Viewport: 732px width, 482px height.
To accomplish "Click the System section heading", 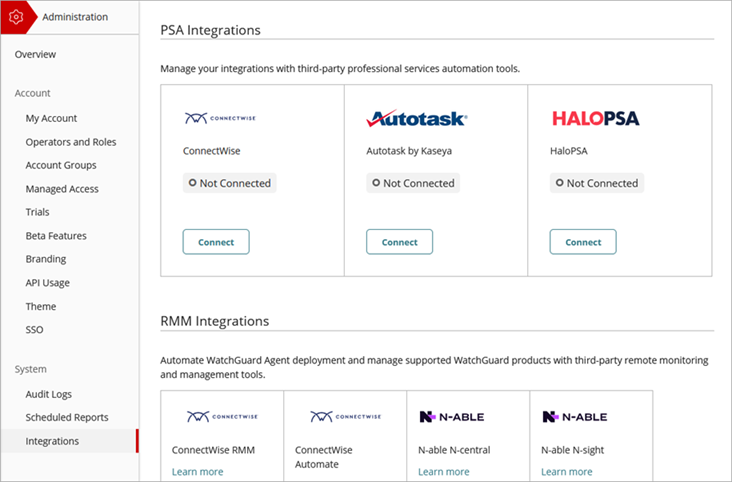I will tap(30, 369).
